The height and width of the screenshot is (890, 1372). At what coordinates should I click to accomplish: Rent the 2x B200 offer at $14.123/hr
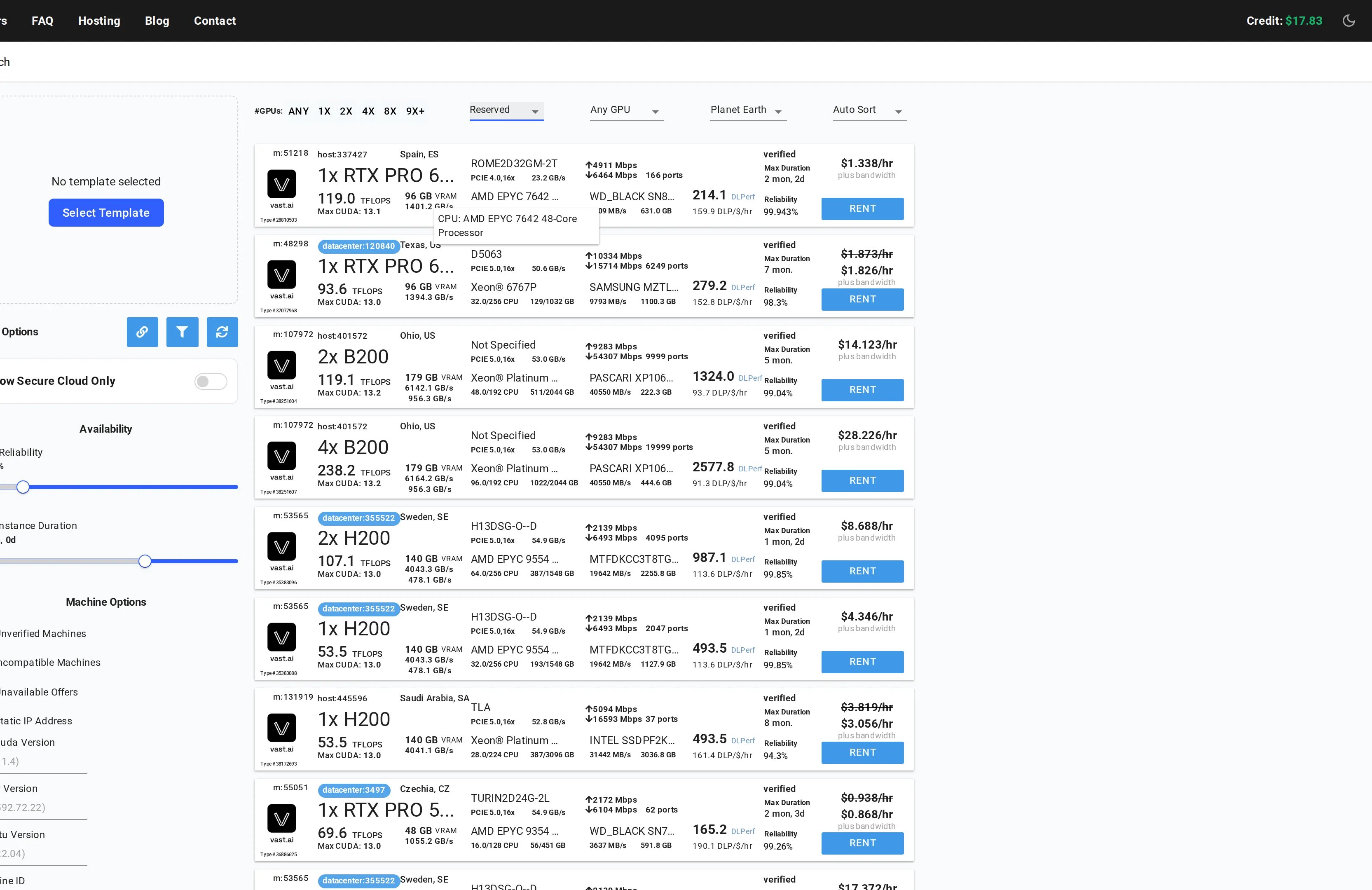(x=862, y=390)
